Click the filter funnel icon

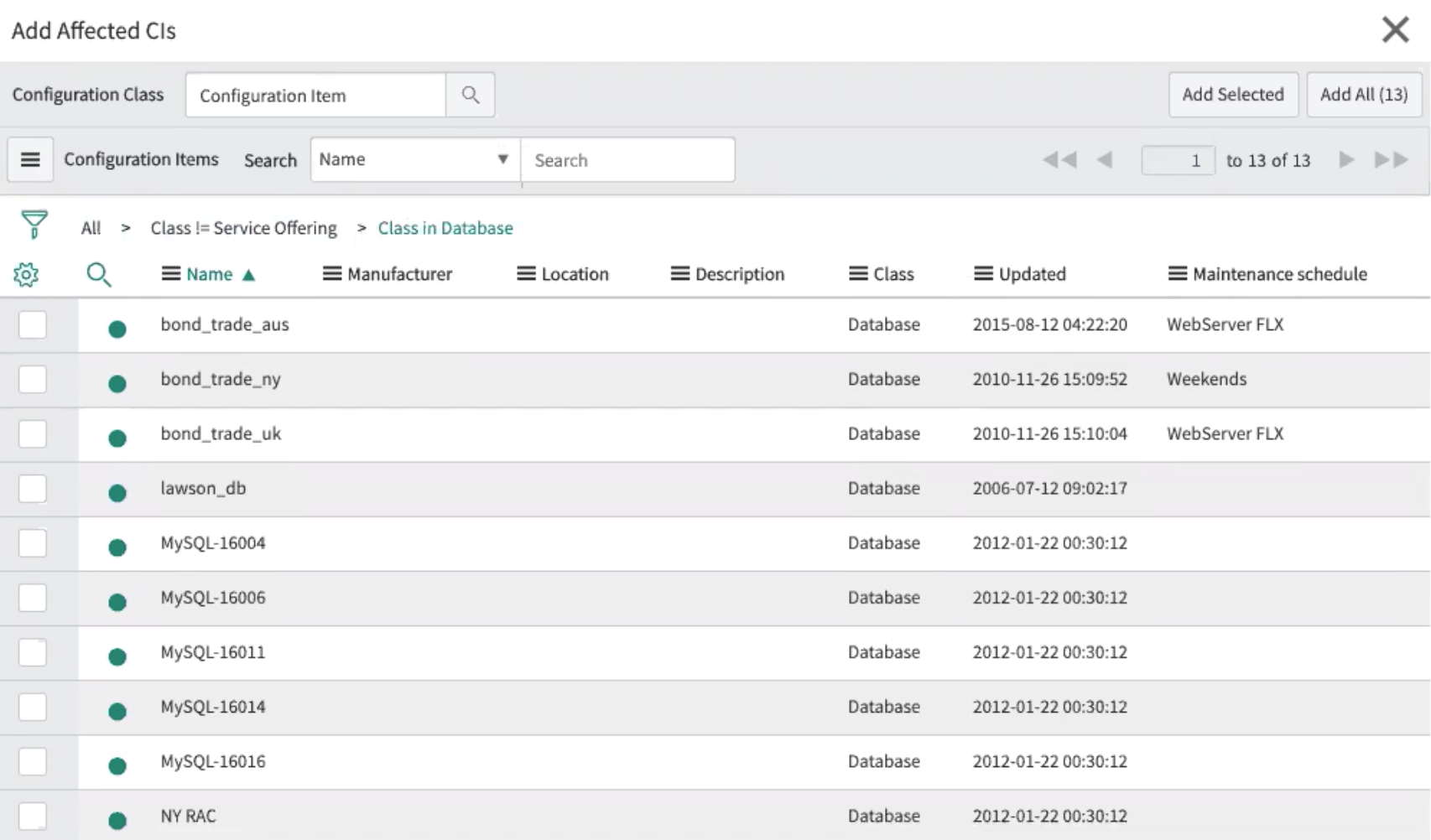pos(34,225)
